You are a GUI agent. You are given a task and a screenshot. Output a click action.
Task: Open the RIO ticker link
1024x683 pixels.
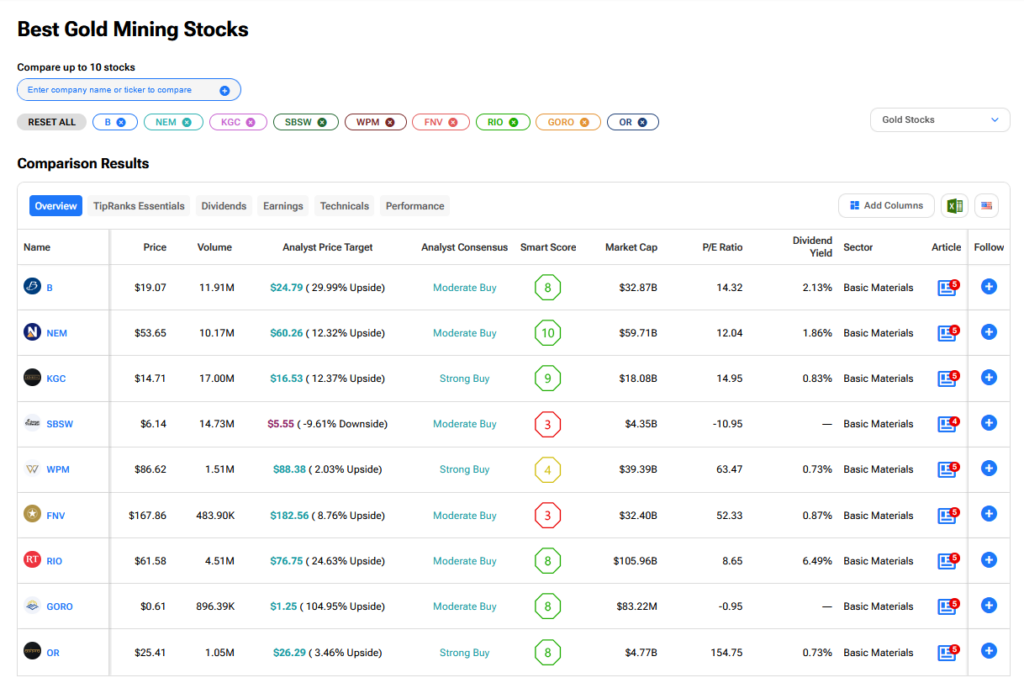pyautogui.click(x=54, y=561)
